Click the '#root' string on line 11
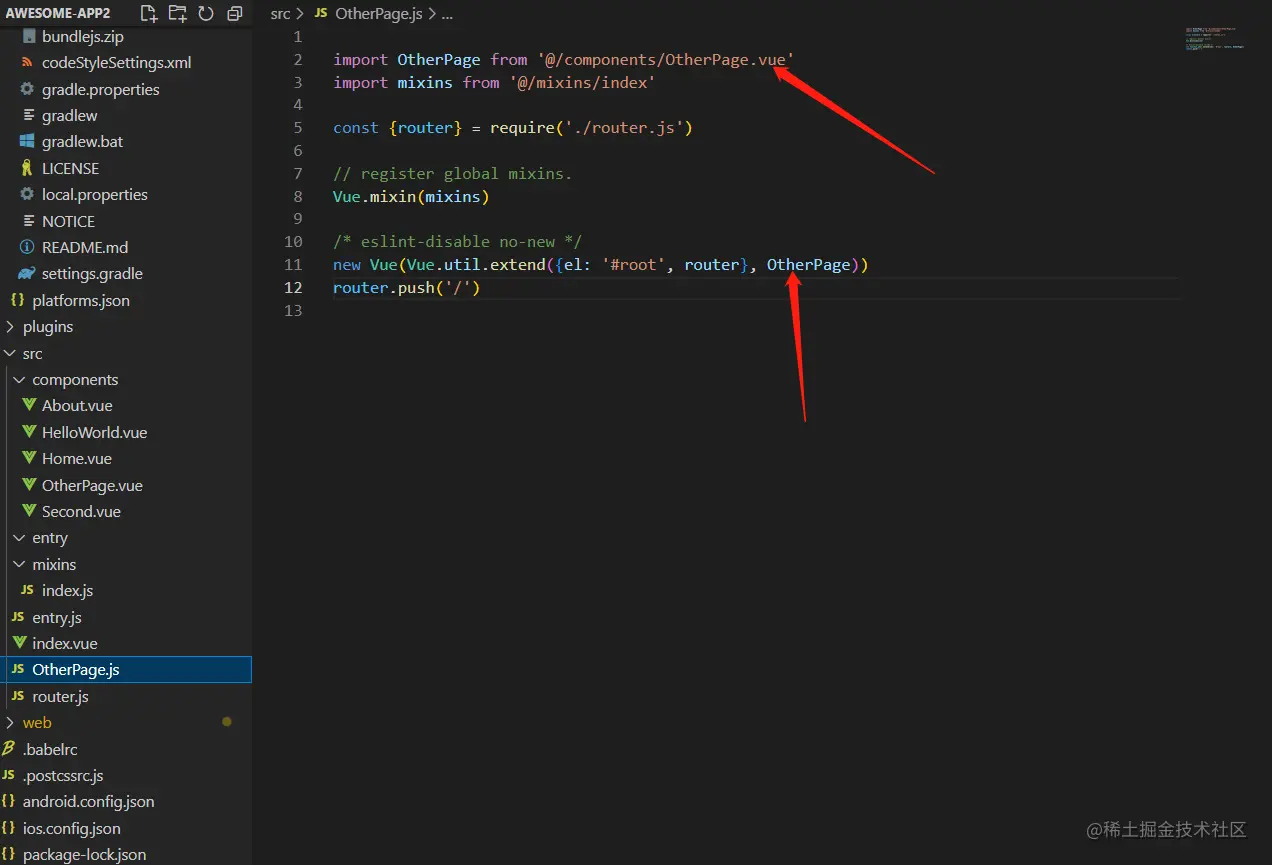 [x=634, y=265]
